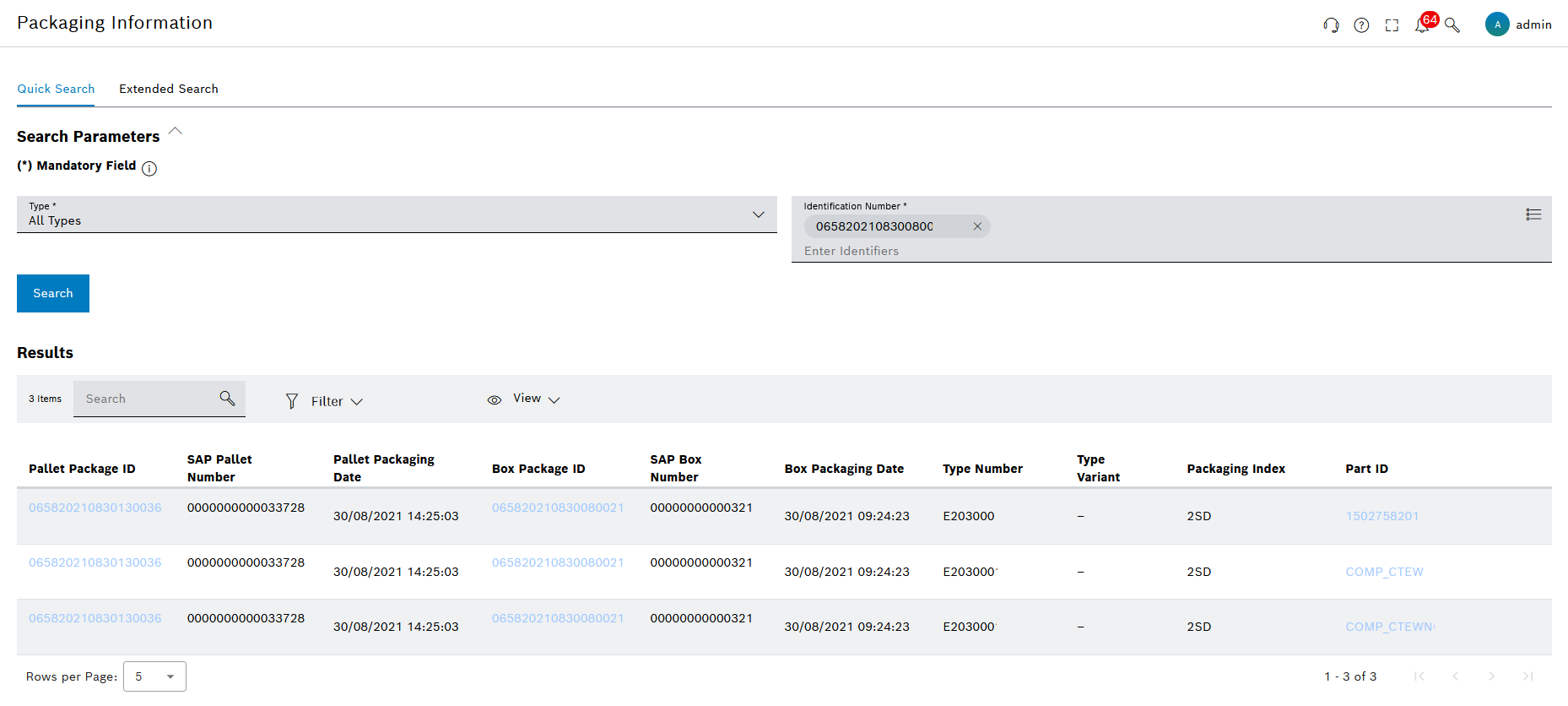Click the results search magnifier icon
Image resolution: width=1568 pixels, height=706 pixels.
[227, 398]
